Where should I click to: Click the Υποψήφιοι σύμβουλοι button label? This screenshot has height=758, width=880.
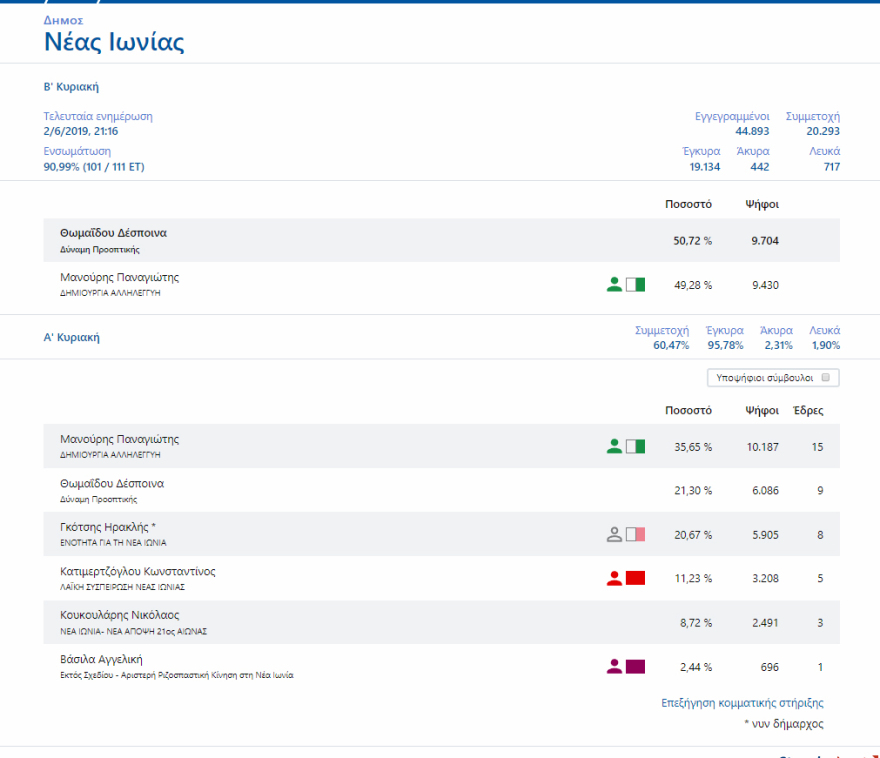(x=766, y=378)
